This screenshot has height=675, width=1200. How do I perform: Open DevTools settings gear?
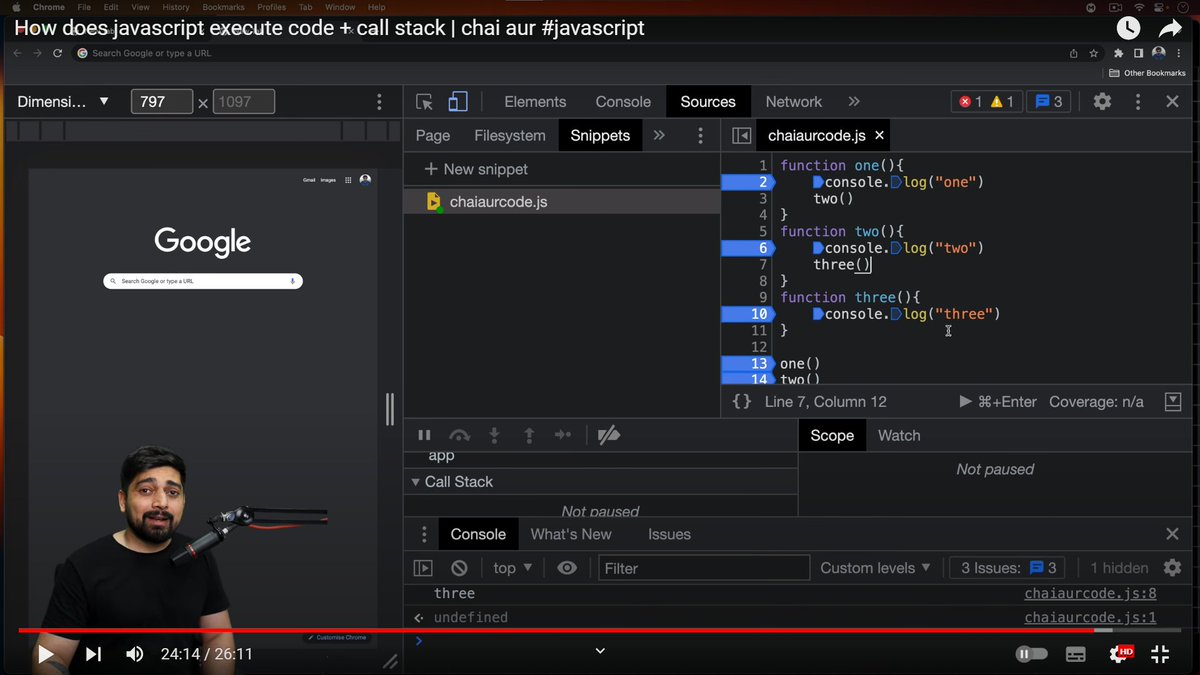[1102, 102]
